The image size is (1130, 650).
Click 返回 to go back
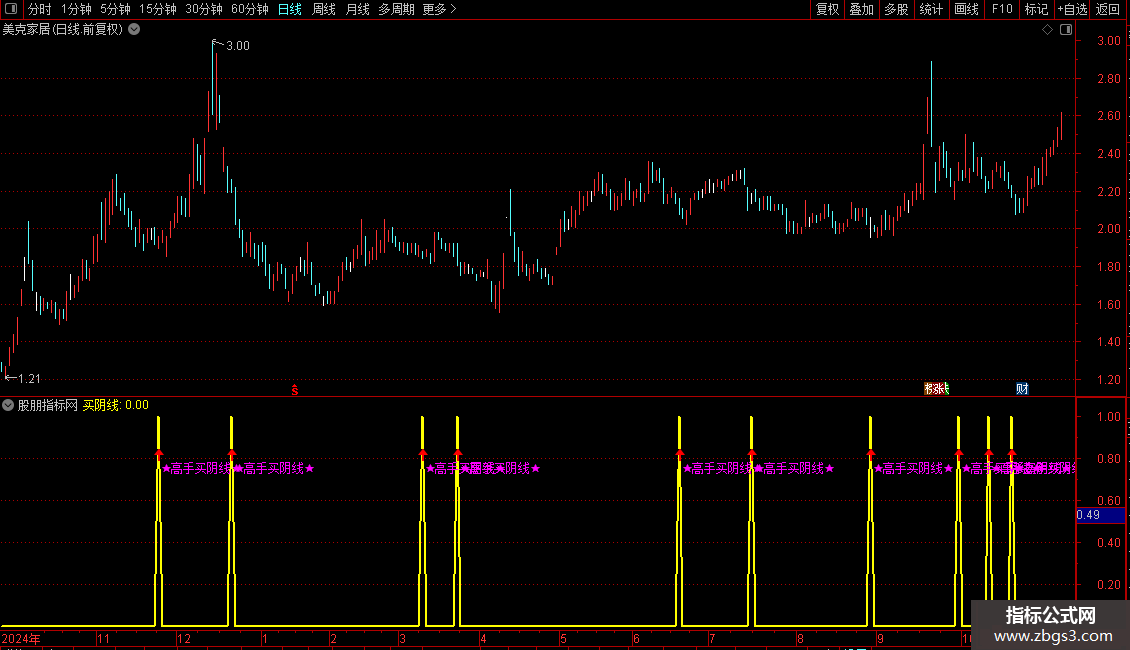[1108, 9]
